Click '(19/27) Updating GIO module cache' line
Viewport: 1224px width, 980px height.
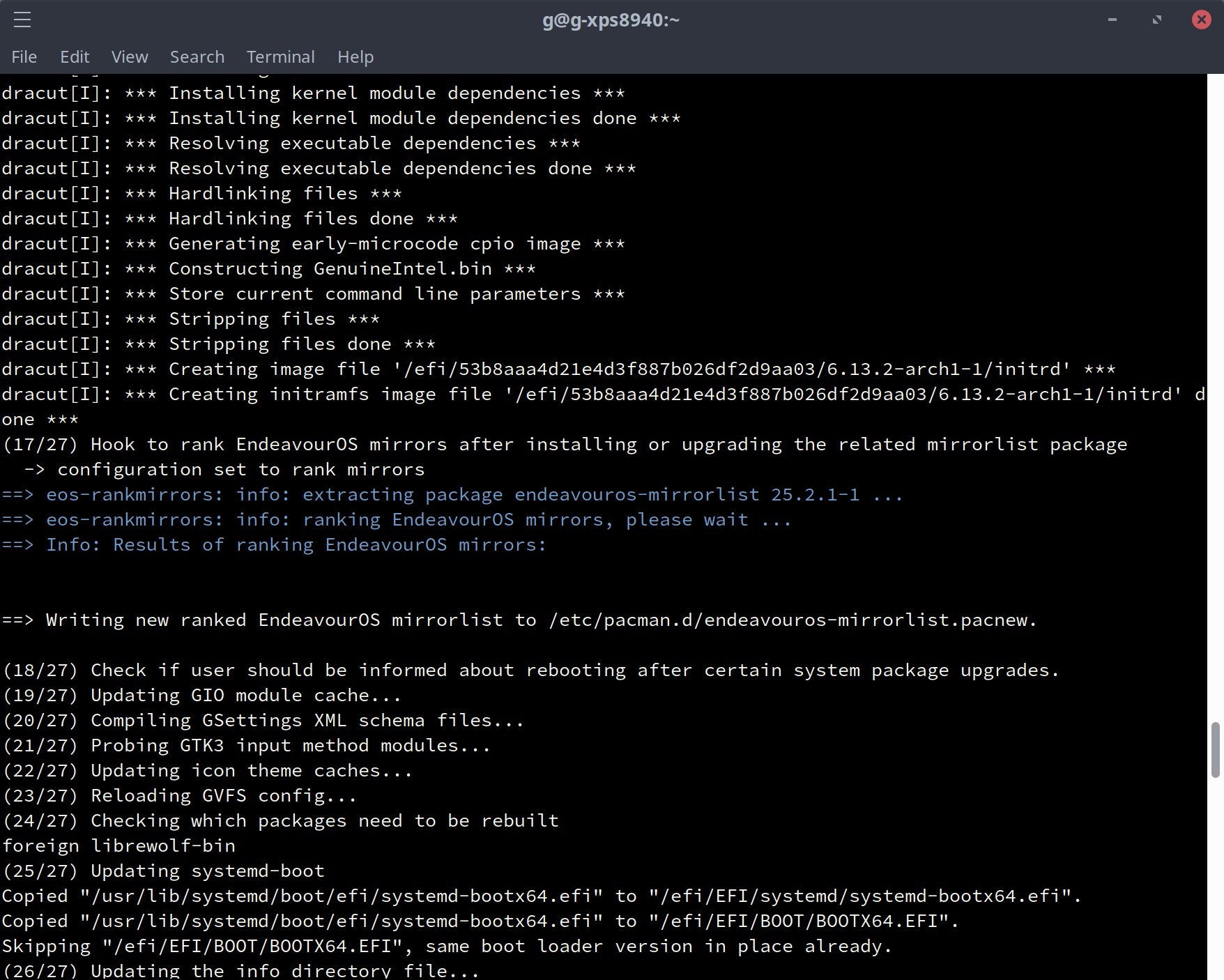(x=201, y=696)
